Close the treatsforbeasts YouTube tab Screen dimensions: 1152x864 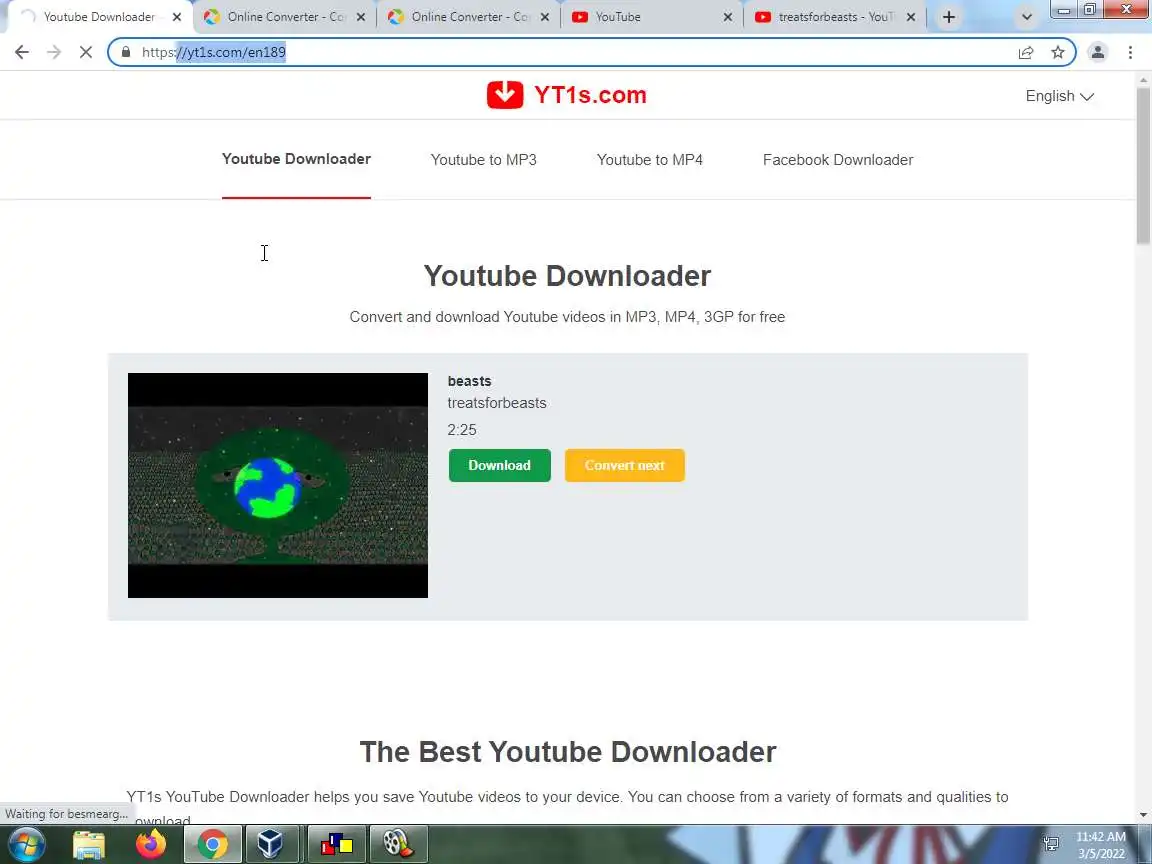pos(911,17)
